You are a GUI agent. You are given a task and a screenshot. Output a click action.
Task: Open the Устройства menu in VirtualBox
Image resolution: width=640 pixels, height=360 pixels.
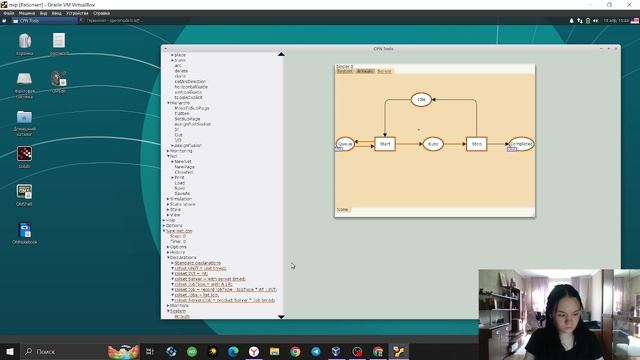click(77, 13)
